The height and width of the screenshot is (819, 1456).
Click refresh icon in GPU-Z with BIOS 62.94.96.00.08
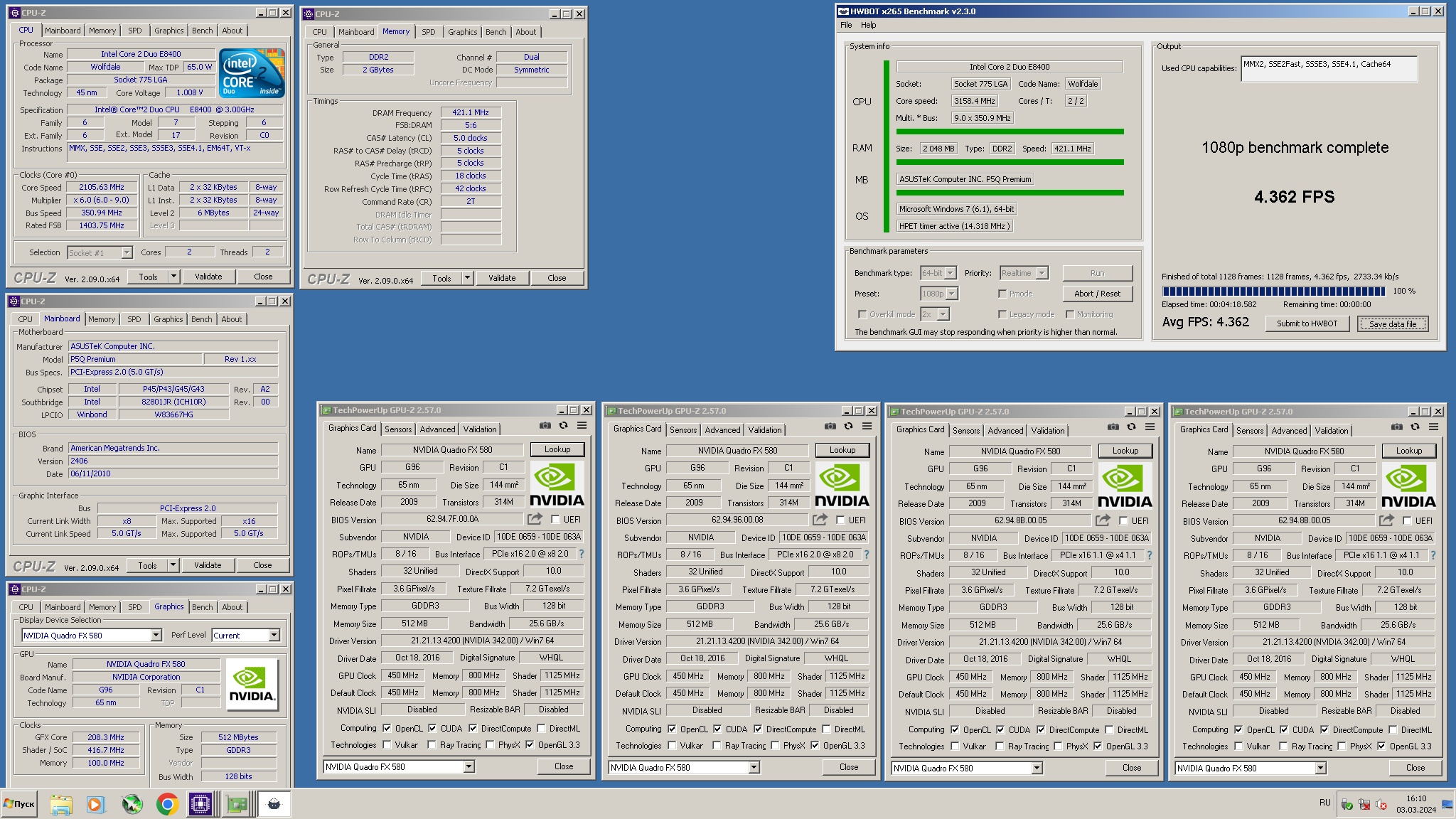pos(848,427)
